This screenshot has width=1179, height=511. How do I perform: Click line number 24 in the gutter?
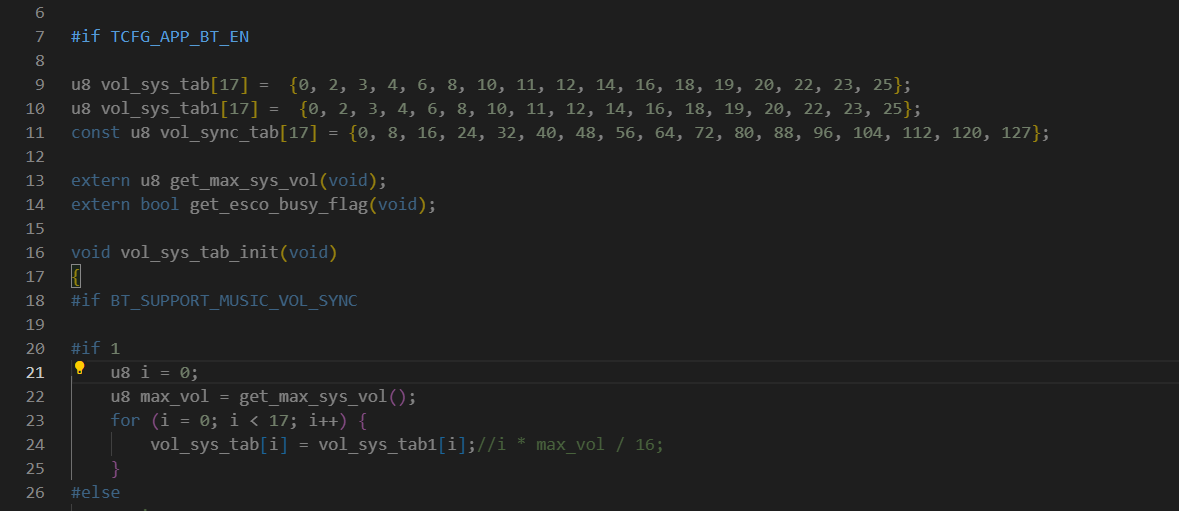[35, 445]
